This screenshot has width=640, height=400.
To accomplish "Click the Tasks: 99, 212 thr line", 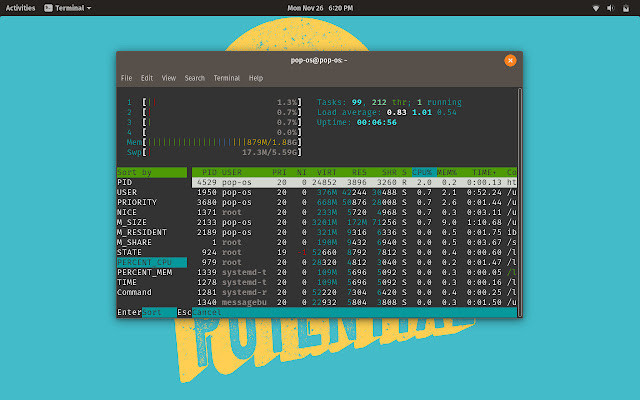I will [389, 102].
